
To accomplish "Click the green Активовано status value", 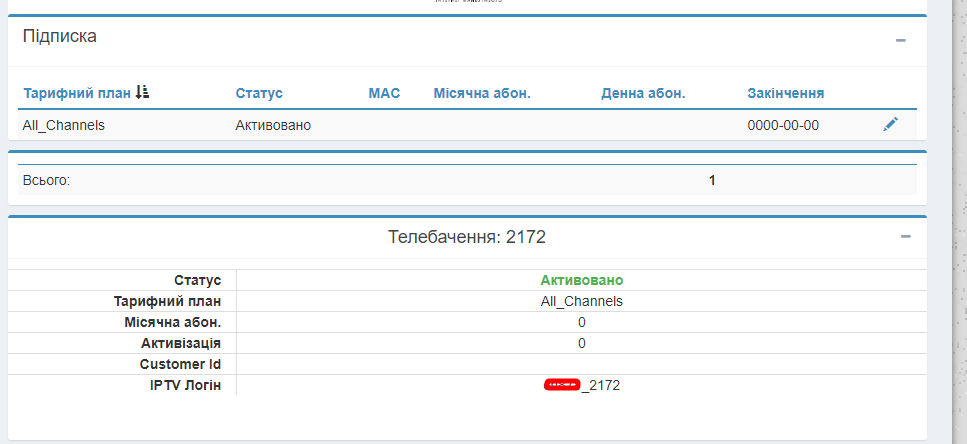I will (x=581, y=280).
